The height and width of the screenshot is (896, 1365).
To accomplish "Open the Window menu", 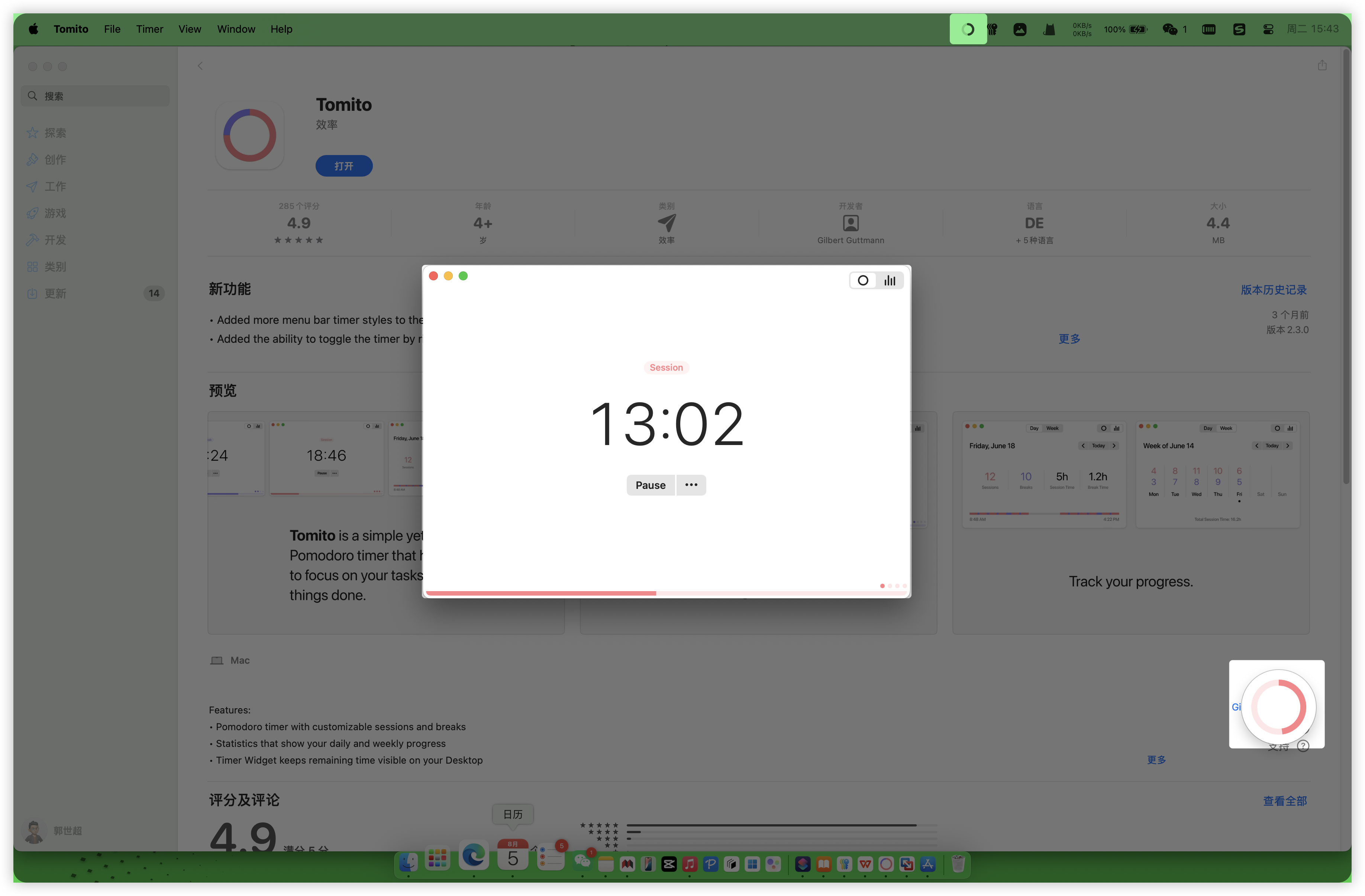I will (x=236, y=29).
